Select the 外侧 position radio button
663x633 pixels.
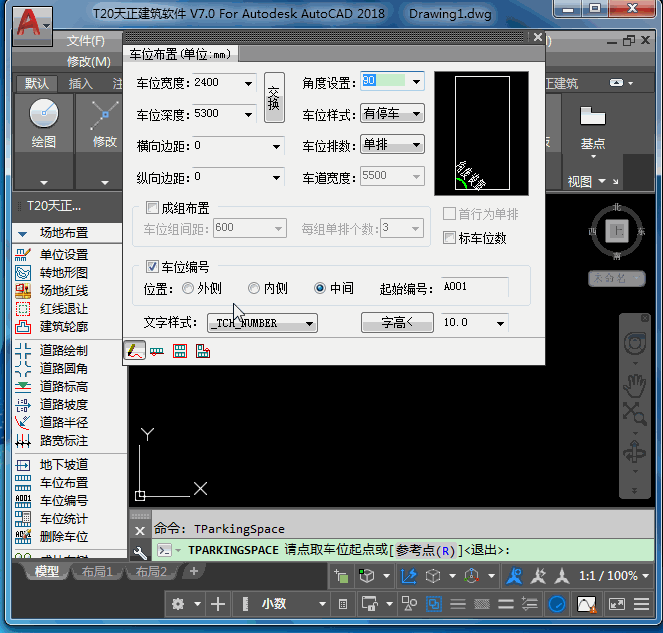[x=188, y=288]
